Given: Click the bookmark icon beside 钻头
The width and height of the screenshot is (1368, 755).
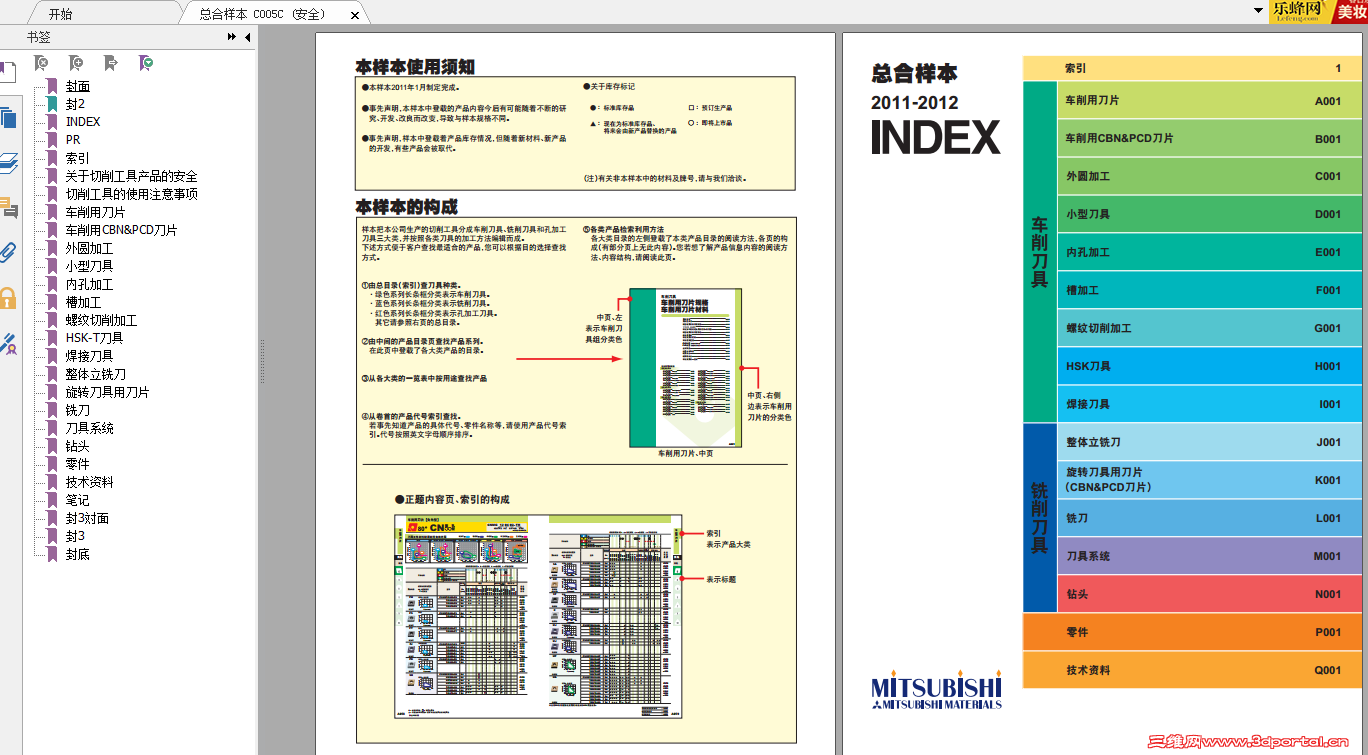Looking at the screenshot, I should point(52,446).
